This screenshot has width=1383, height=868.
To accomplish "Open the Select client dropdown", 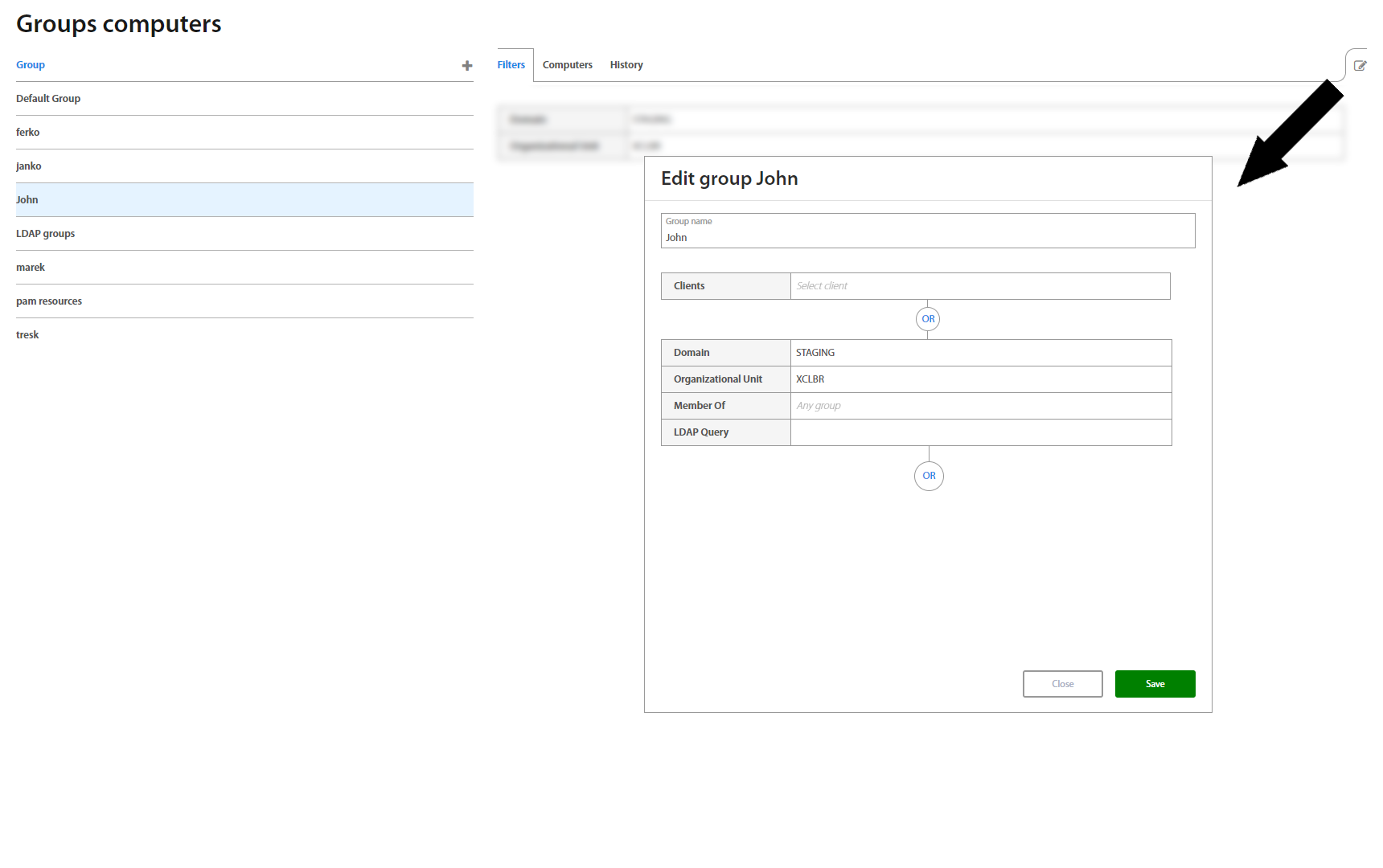I will (x=979, y=286).
